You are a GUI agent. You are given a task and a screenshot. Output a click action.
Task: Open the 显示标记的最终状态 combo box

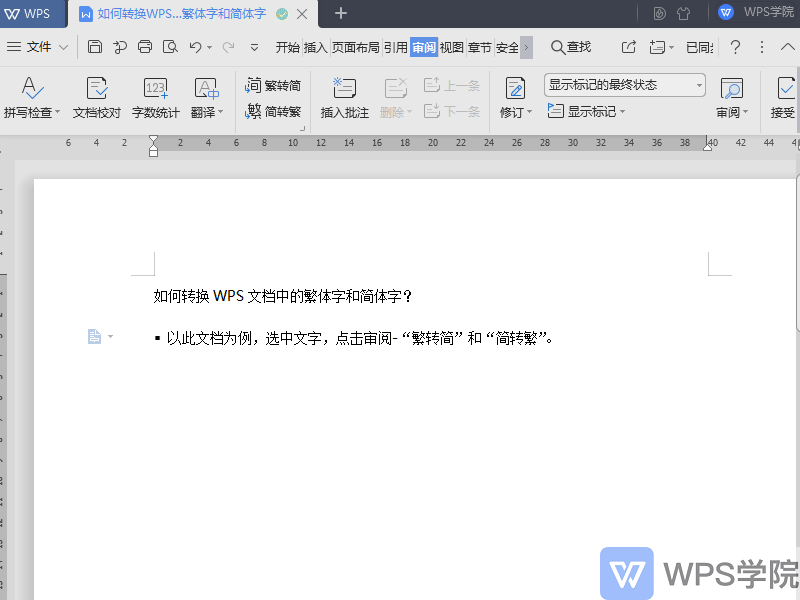point(624,85)
